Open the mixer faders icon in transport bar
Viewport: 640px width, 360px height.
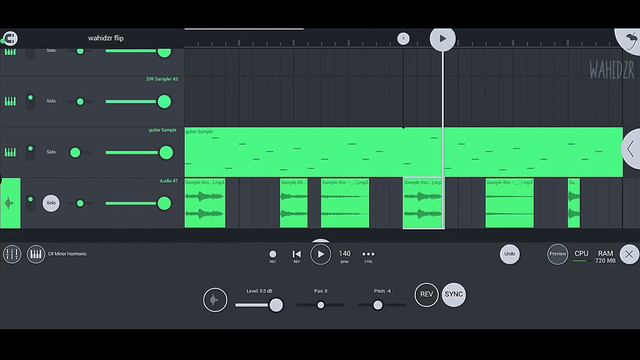point(12,254)
